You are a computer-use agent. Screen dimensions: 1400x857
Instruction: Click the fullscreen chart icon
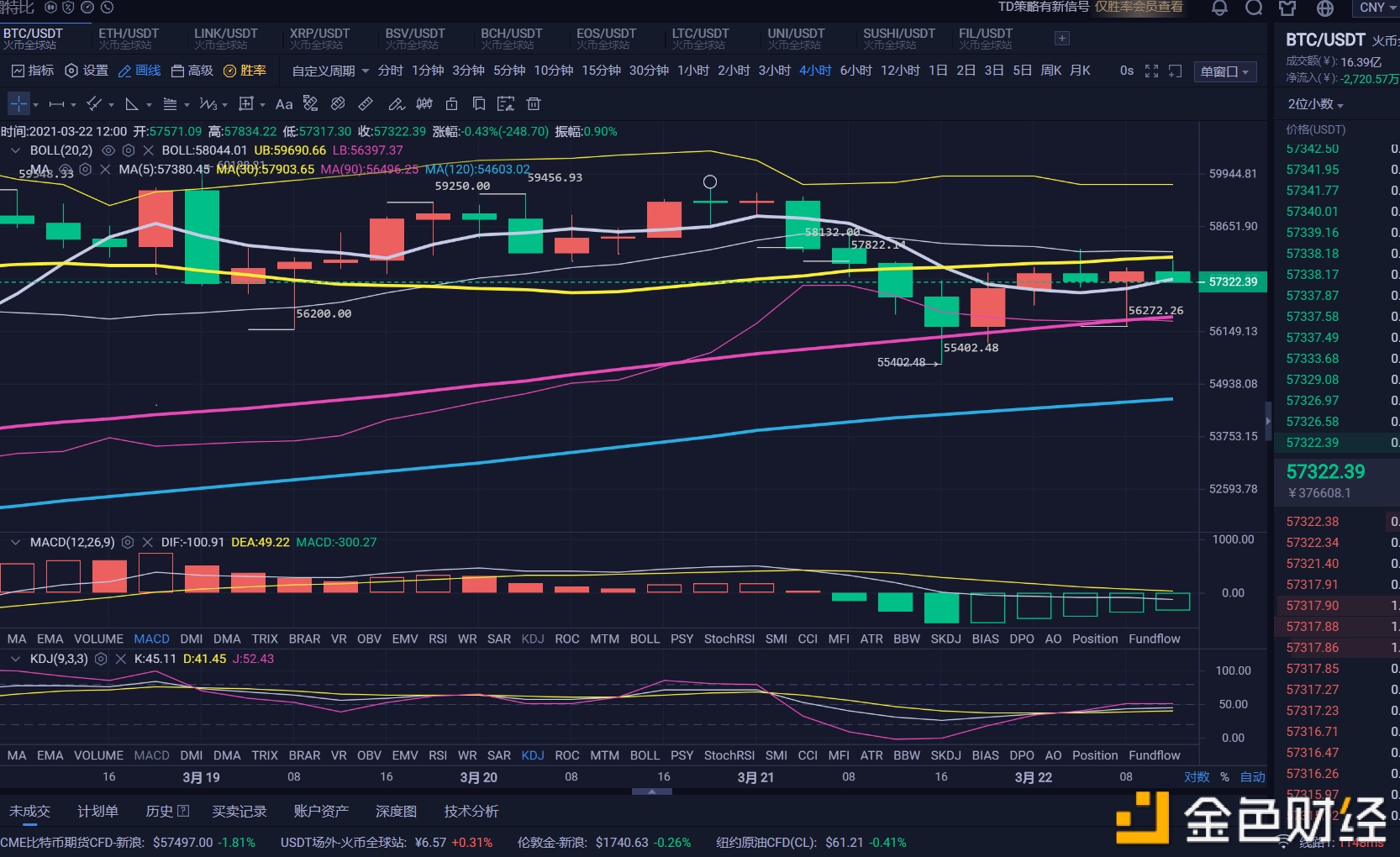[1151, 71]
